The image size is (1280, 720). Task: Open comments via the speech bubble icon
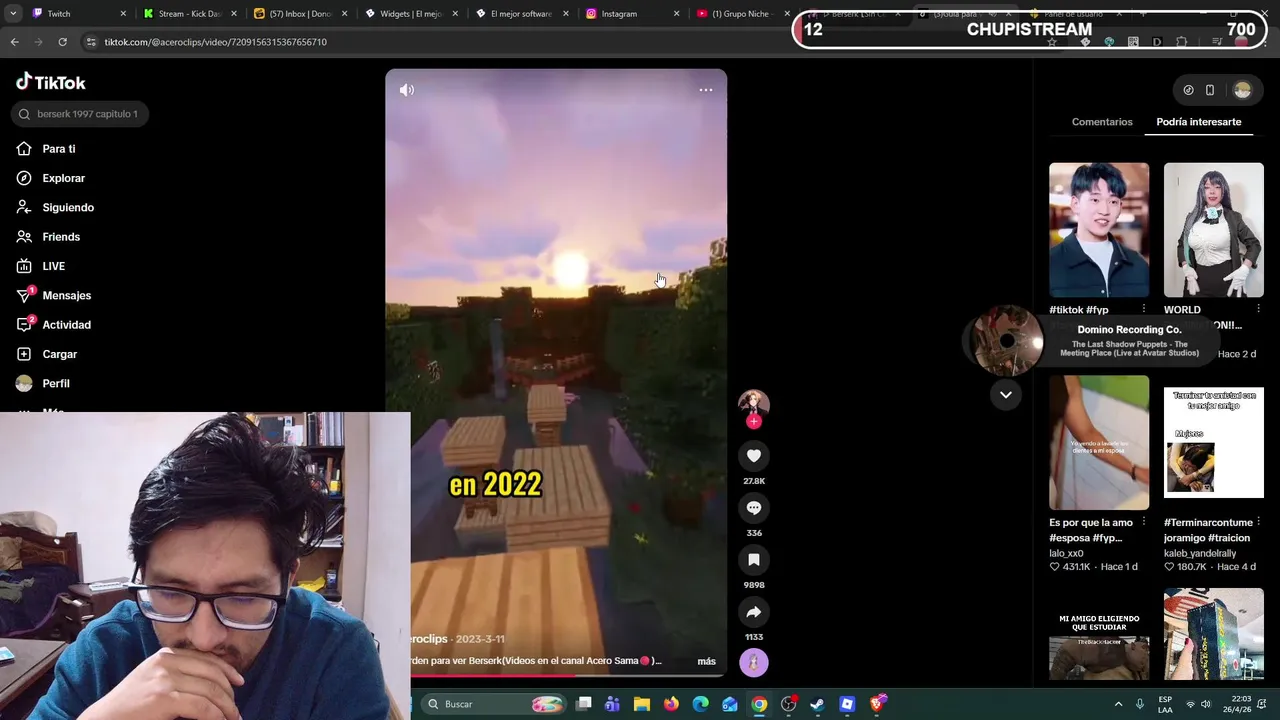754,508
